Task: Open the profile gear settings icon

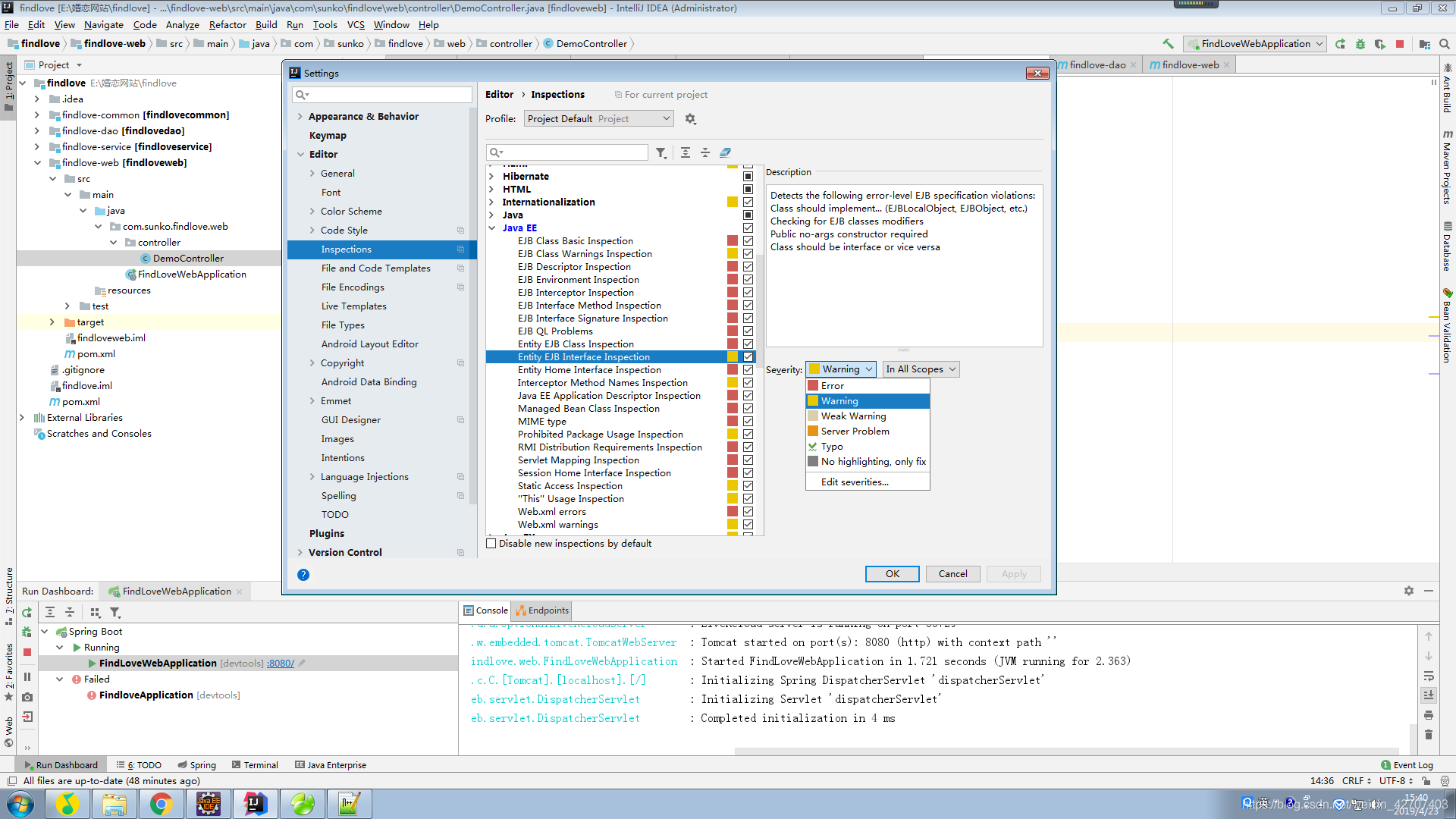Action: point(690,119)
